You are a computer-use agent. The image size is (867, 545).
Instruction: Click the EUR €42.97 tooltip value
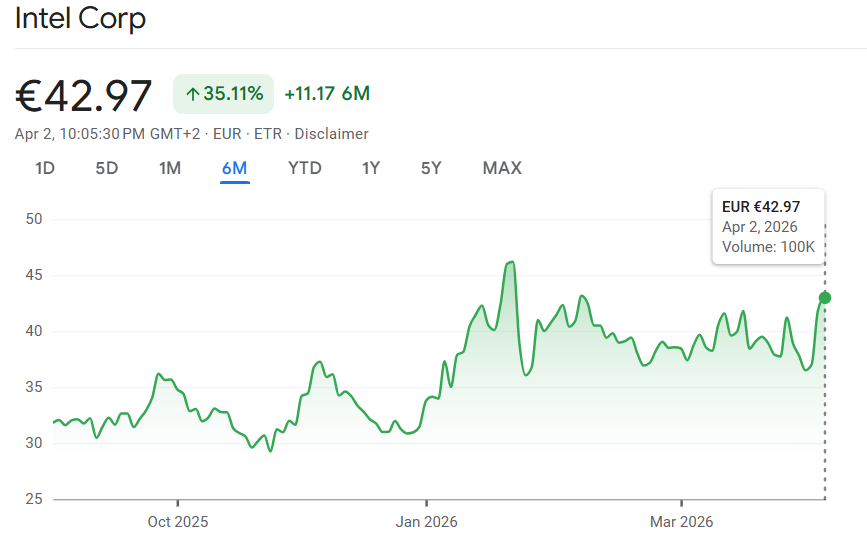[x=761, y=207]
